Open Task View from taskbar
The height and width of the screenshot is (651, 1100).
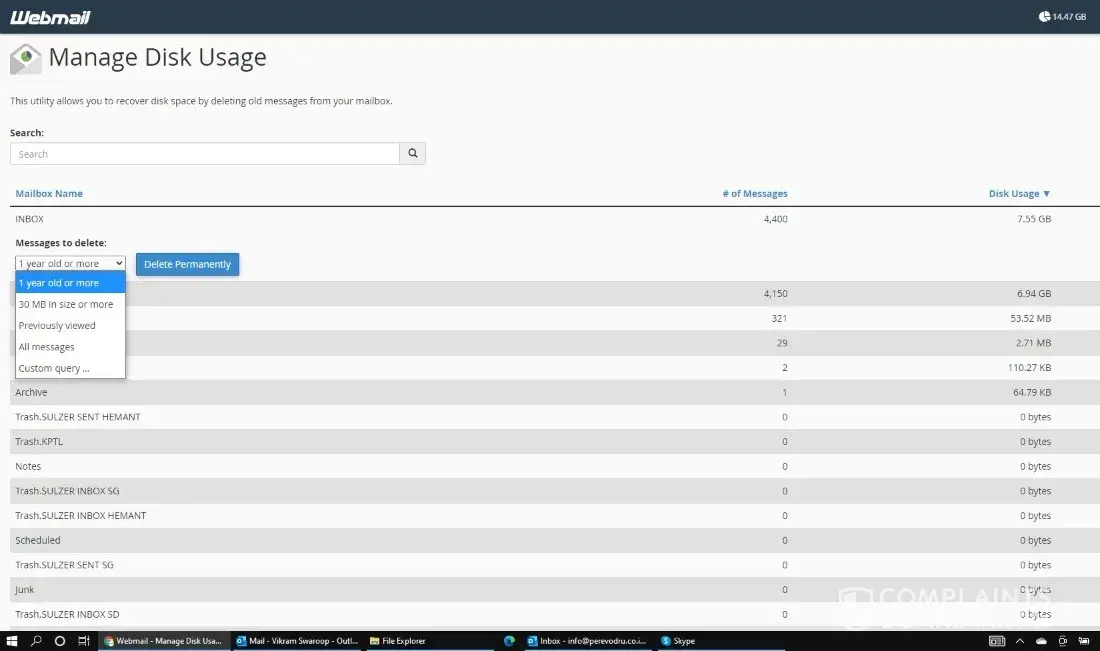84,641
